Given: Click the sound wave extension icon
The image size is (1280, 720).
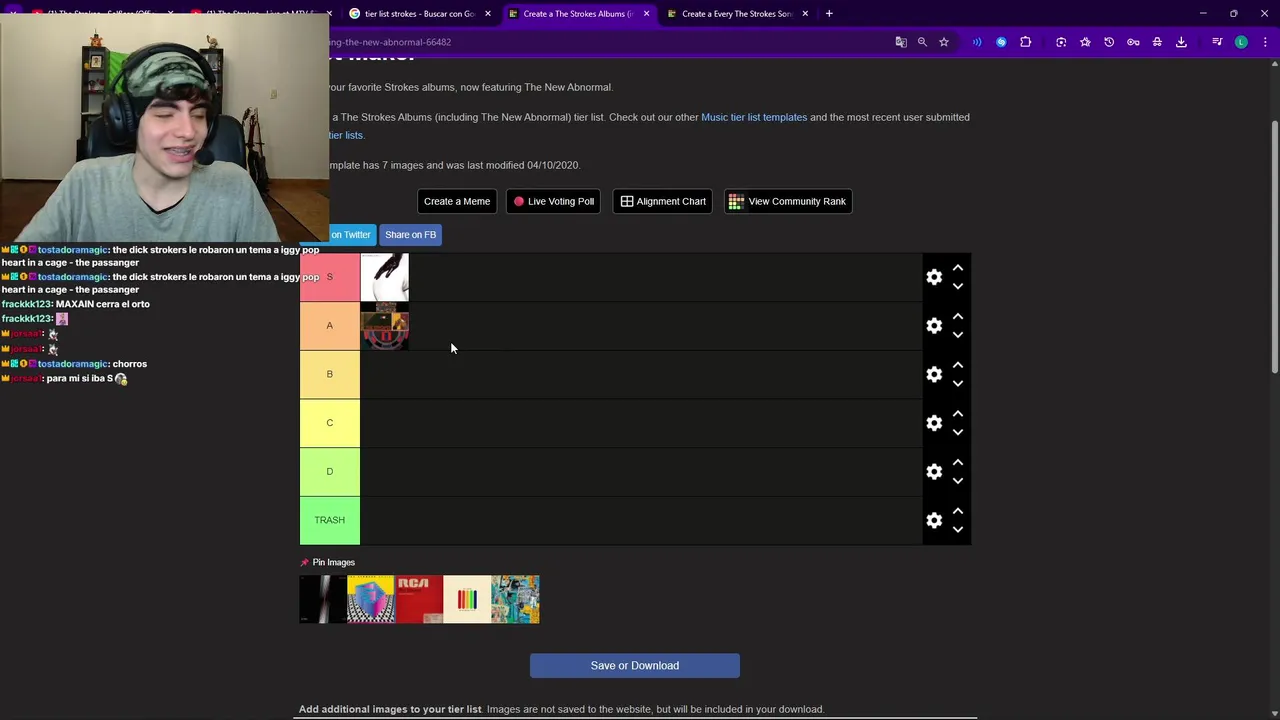Looking at the screenshot, I should (x=977, y=42).
